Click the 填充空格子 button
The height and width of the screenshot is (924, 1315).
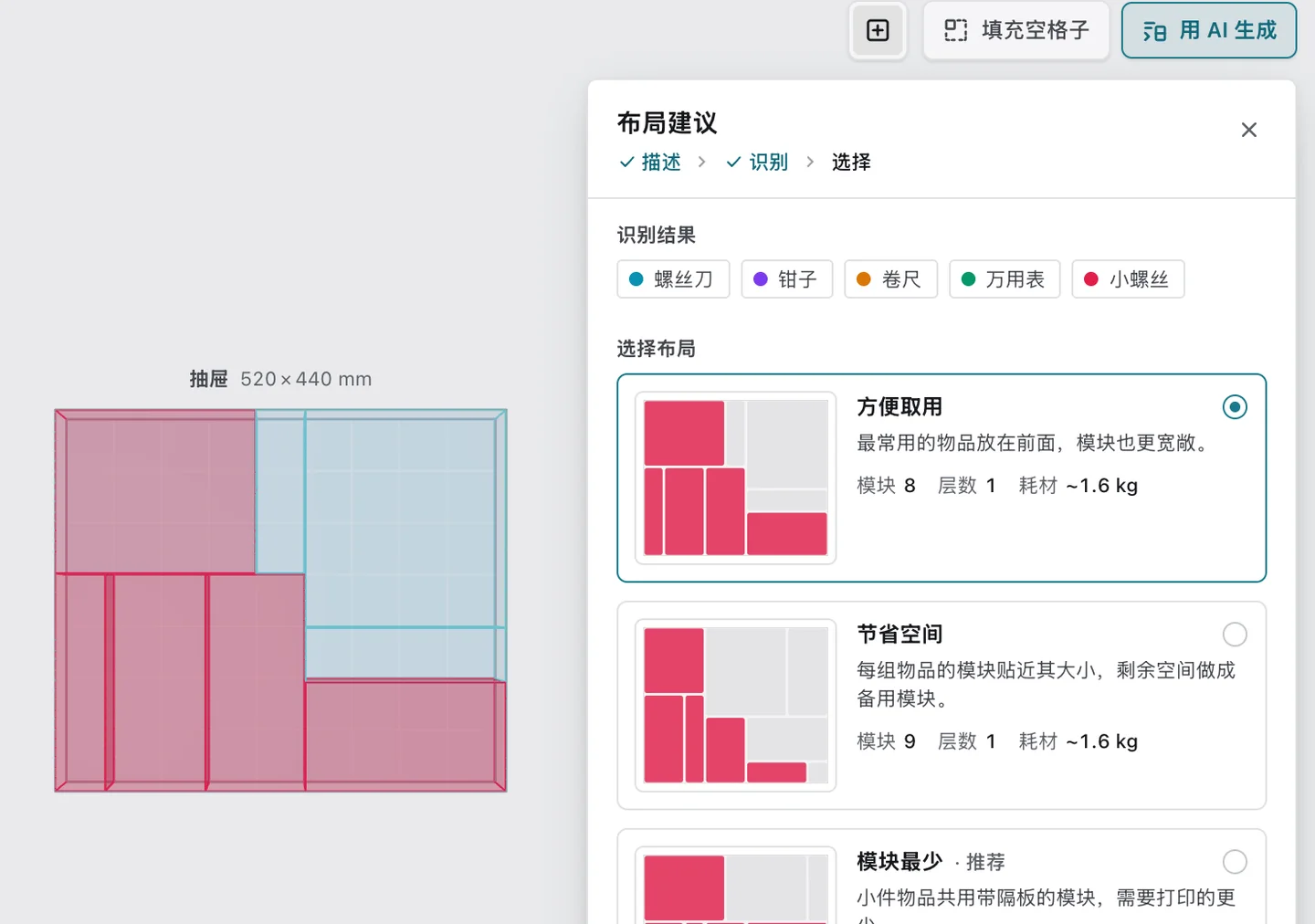(x=1016, y=31)
